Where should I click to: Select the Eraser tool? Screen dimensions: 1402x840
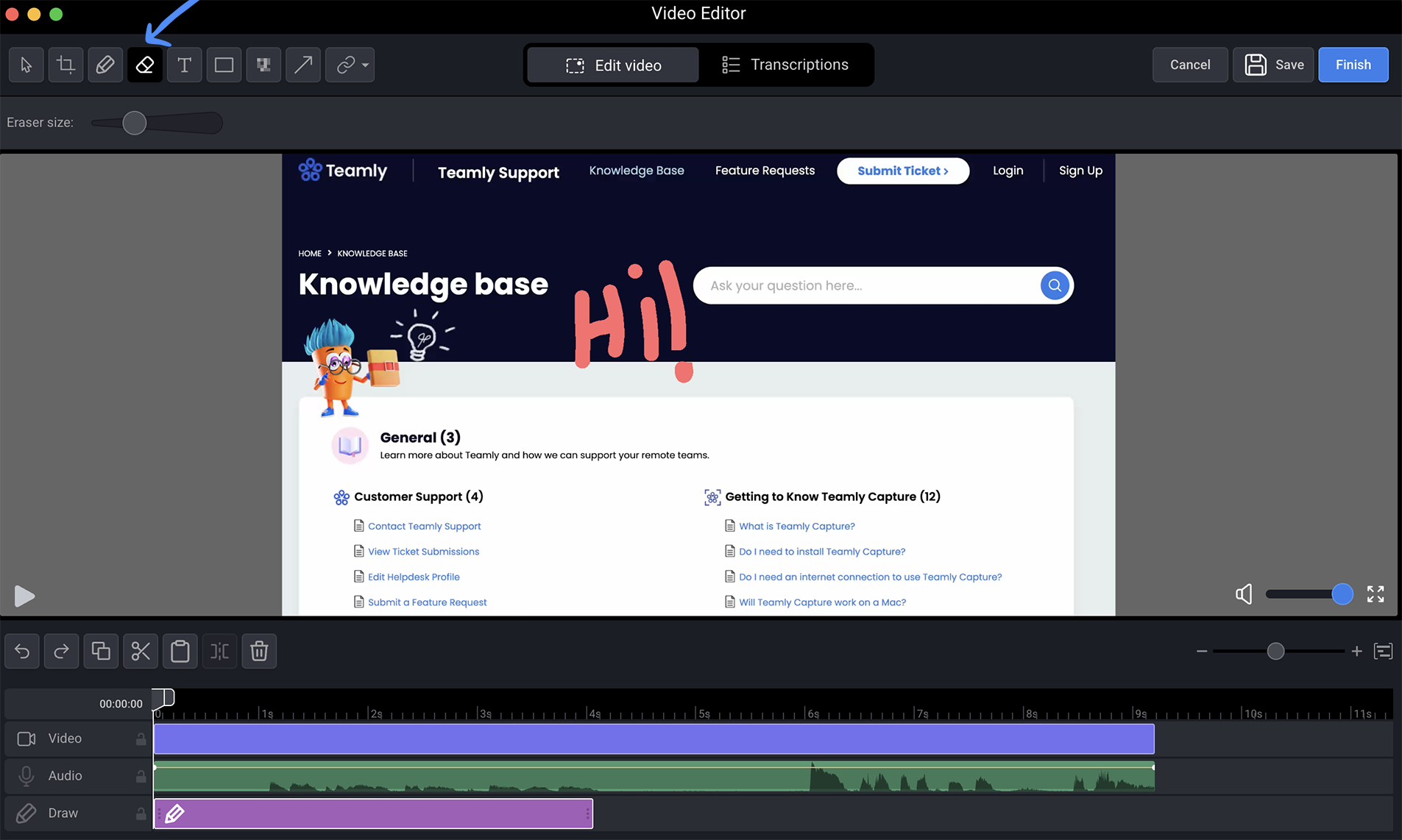point(145,65)
